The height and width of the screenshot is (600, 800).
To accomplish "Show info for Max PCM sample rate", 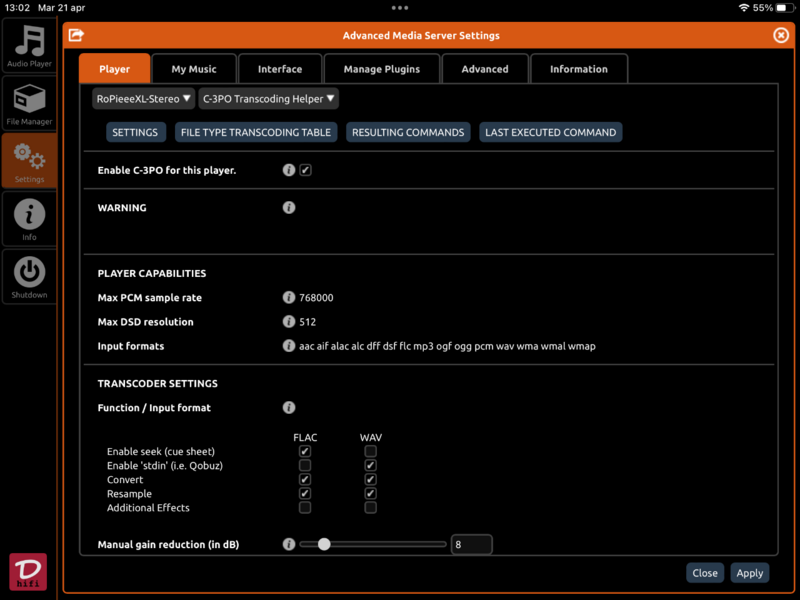I will 289,297.
